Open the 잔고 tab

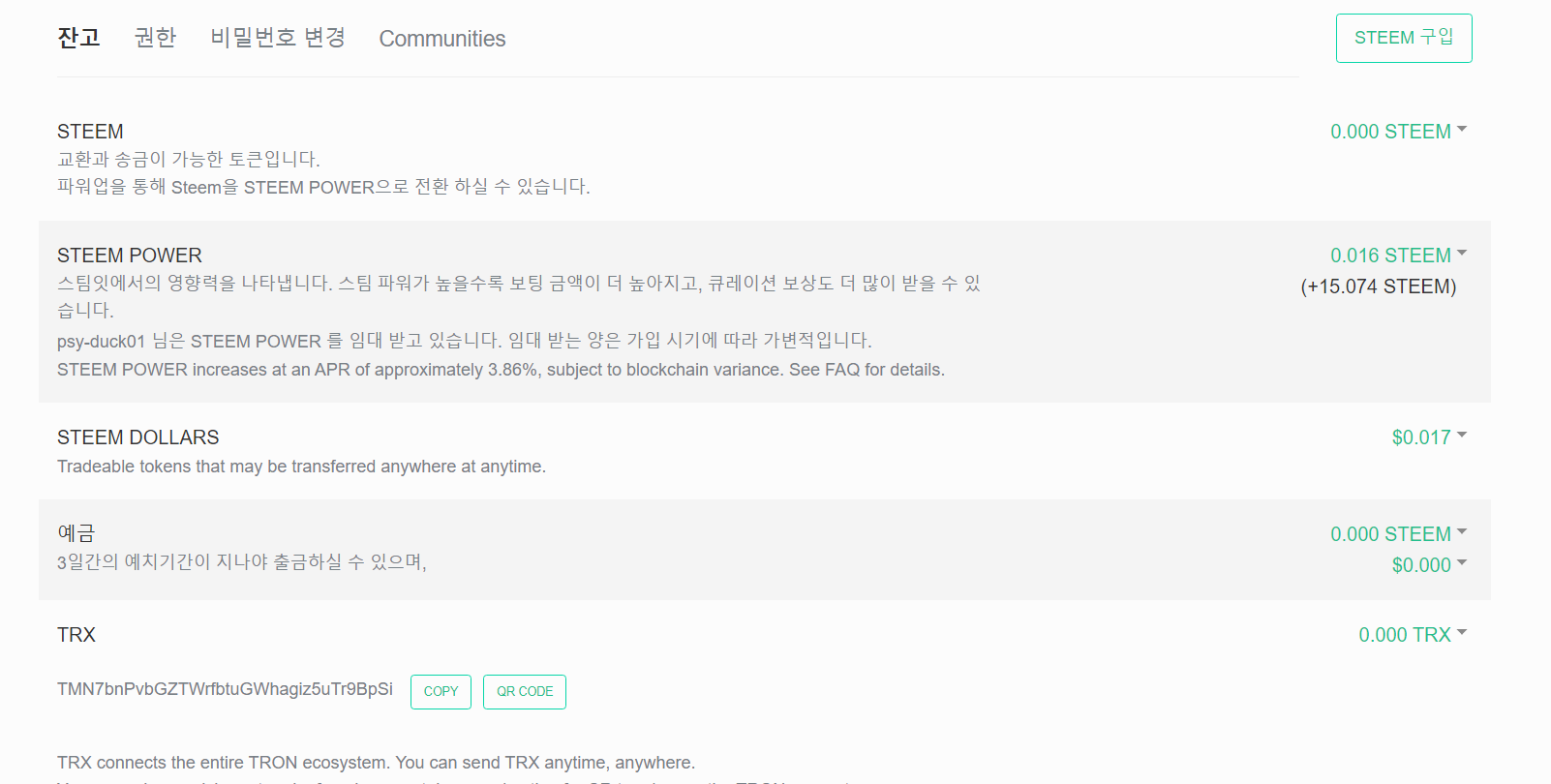78,38
